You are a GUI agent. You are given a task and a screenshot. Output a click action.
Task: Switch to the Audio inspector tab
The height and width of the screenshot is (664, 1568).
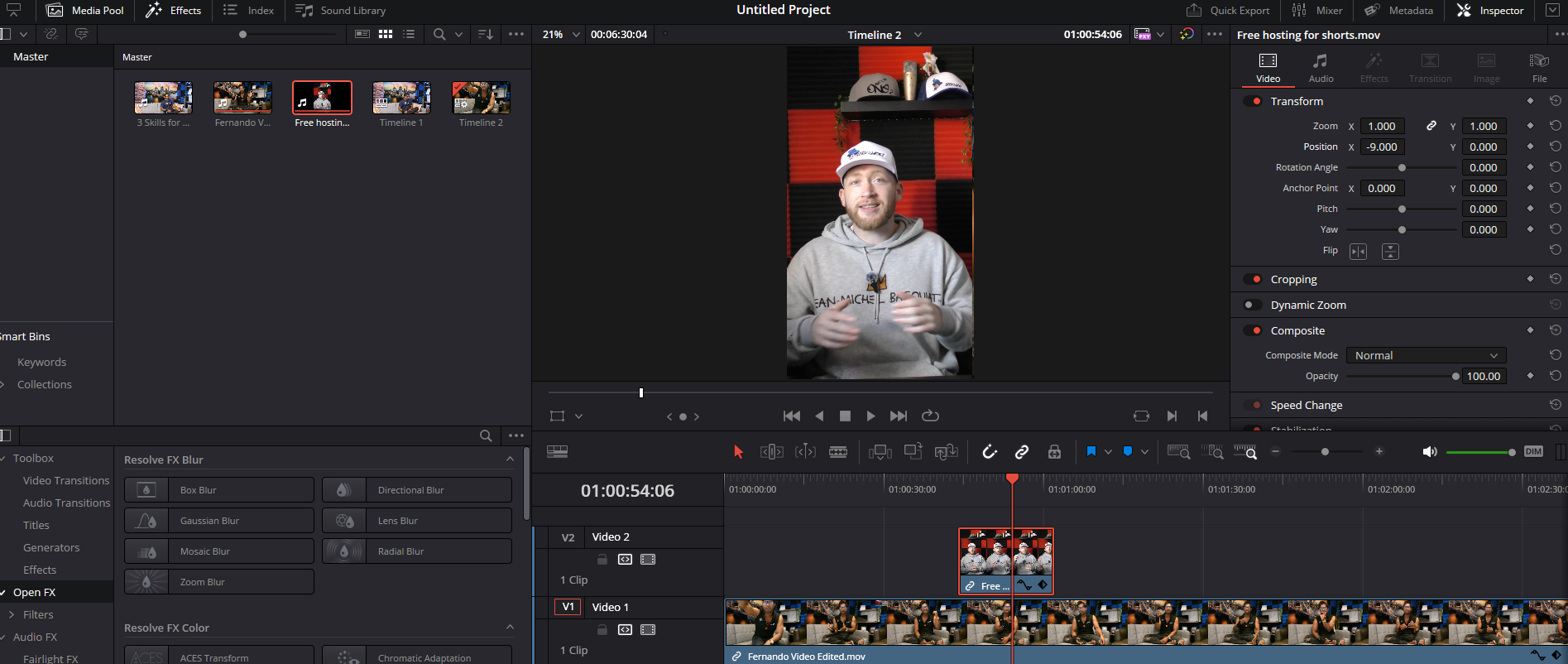coord(1321,67)
